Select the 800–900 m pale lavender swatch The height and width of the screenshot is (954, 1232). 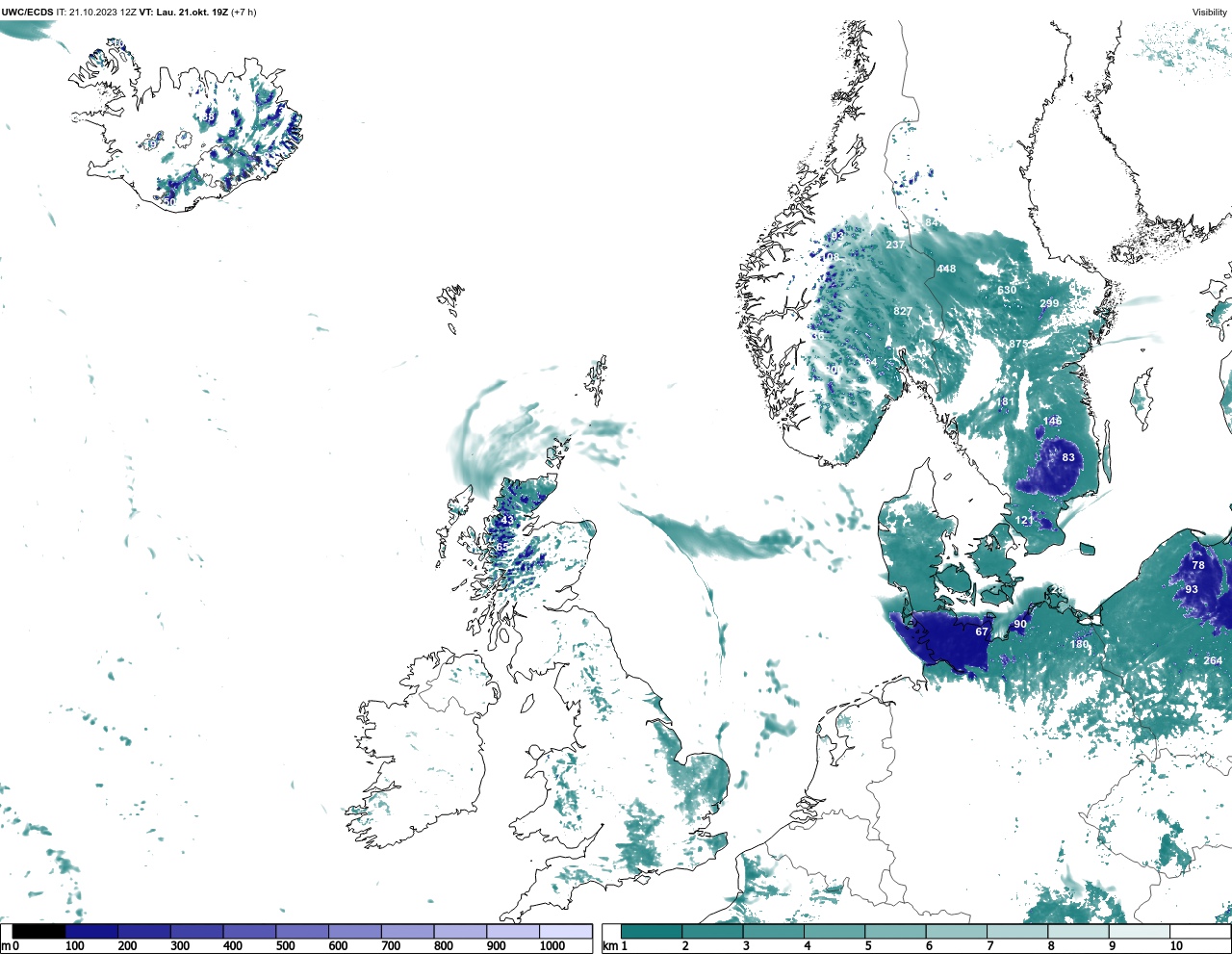[460, 931]
